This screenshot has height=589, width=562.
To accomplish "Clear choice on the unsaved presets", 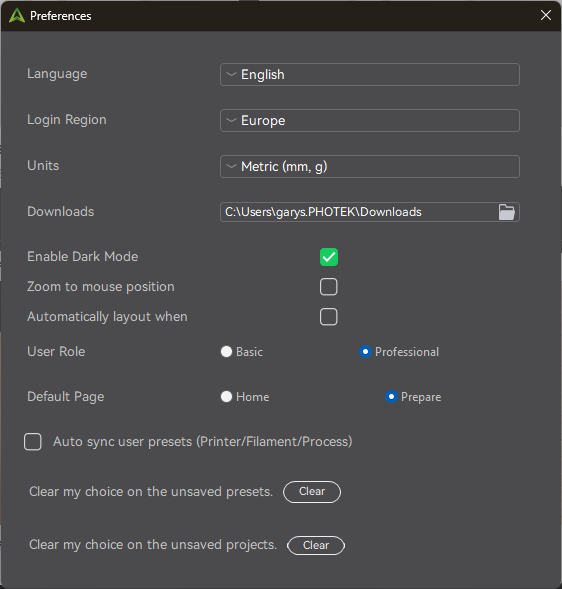I will tap(312, 492).
